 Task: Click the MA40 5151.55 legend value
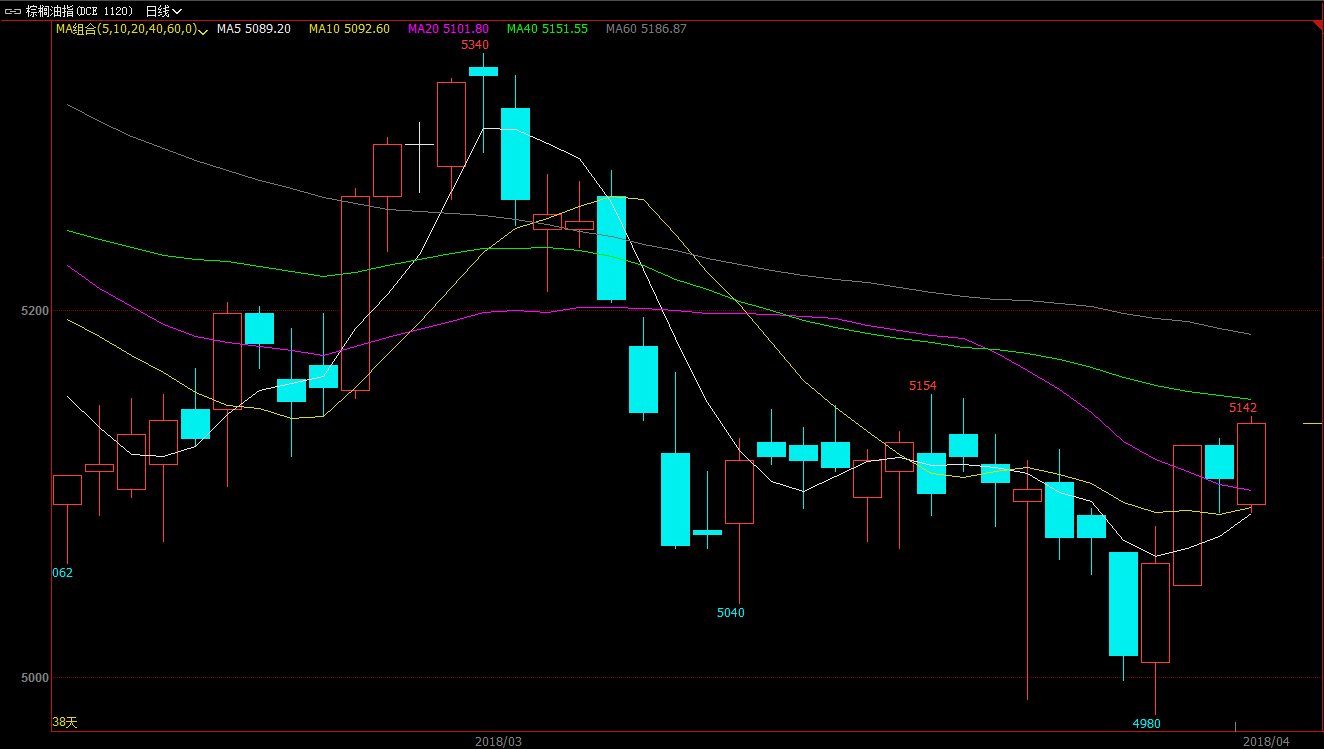(547, 29)
